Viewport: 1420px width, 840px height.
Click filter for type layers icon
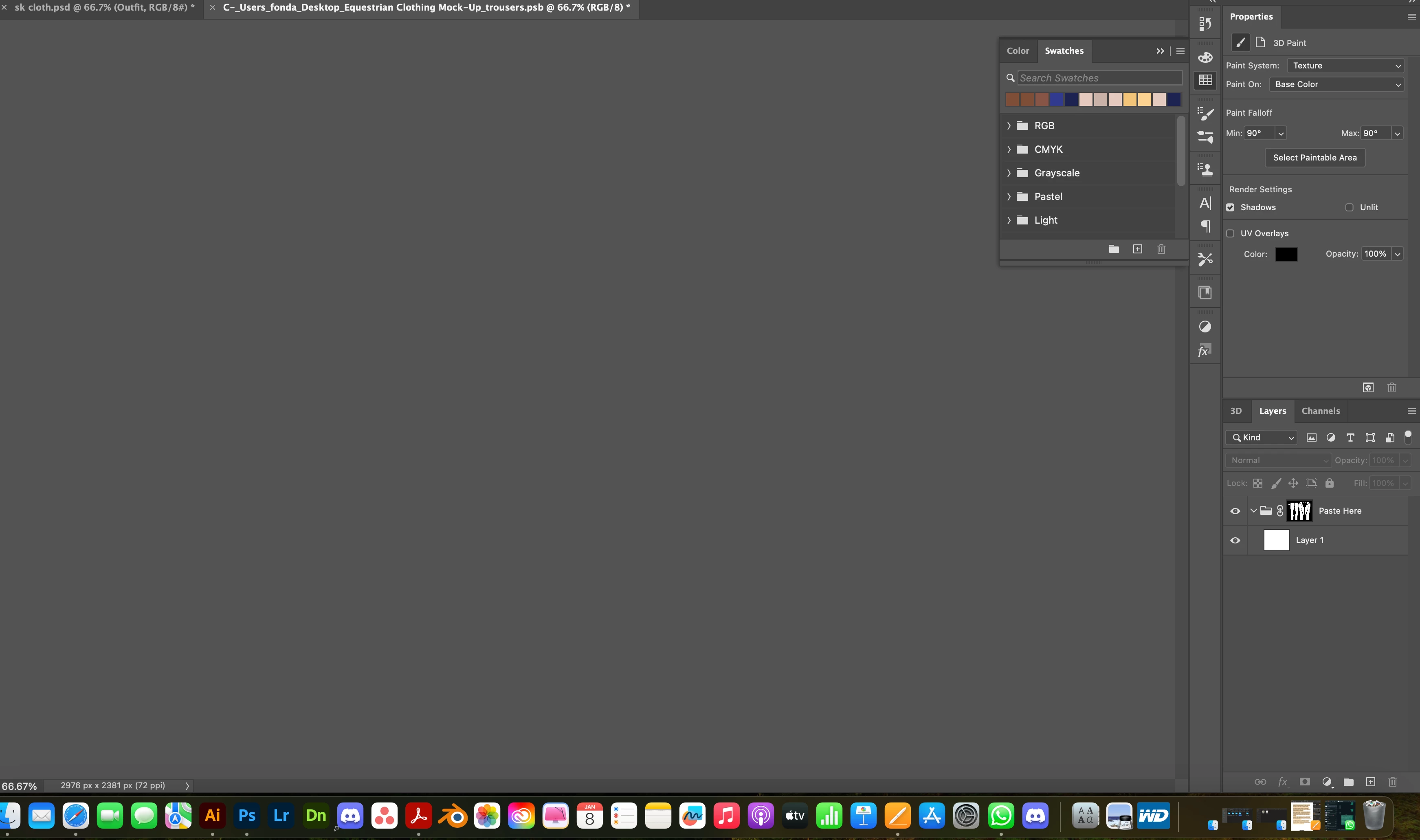[x=1350, y=438]
